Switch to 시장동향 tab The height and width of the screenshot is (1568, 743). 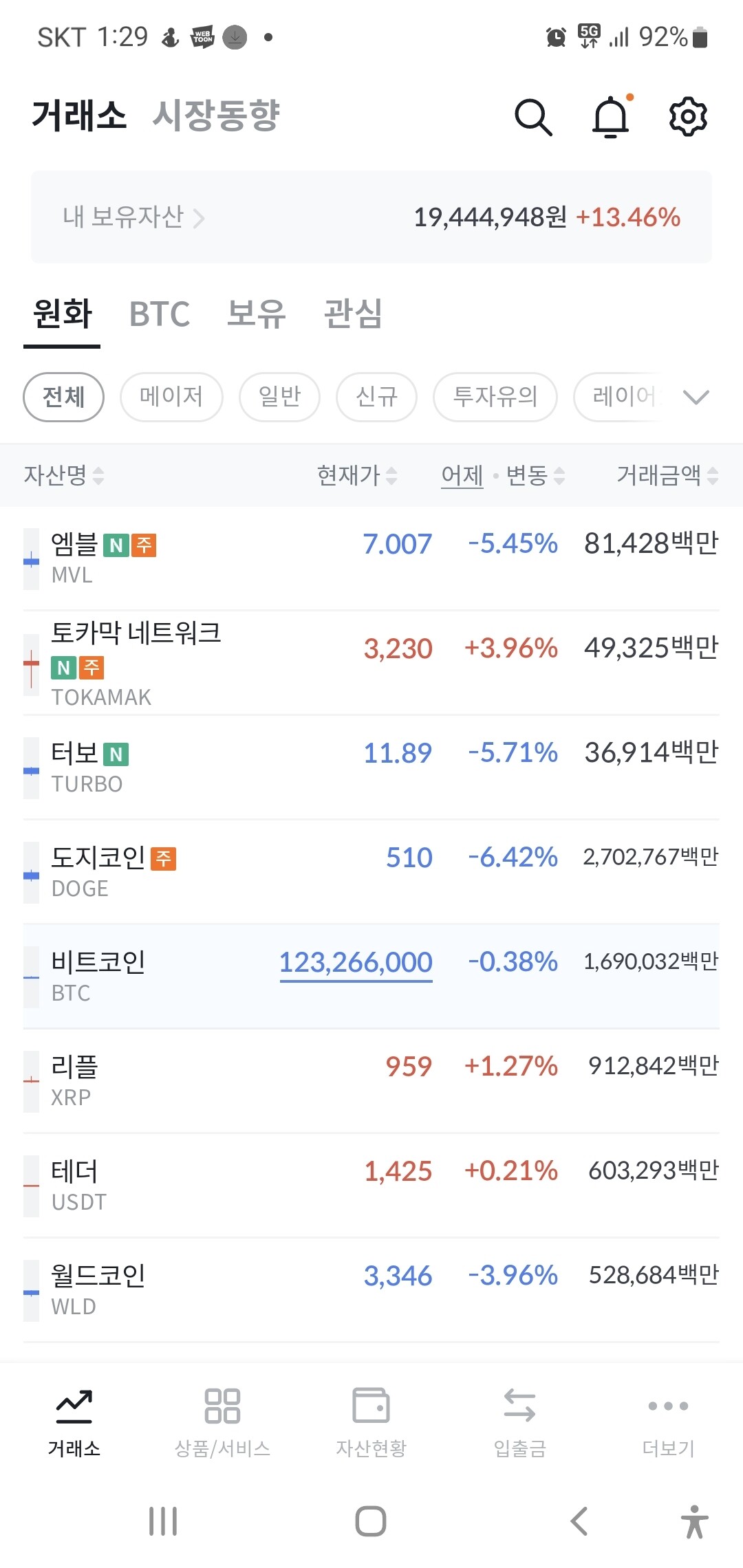tap(216, 115)
